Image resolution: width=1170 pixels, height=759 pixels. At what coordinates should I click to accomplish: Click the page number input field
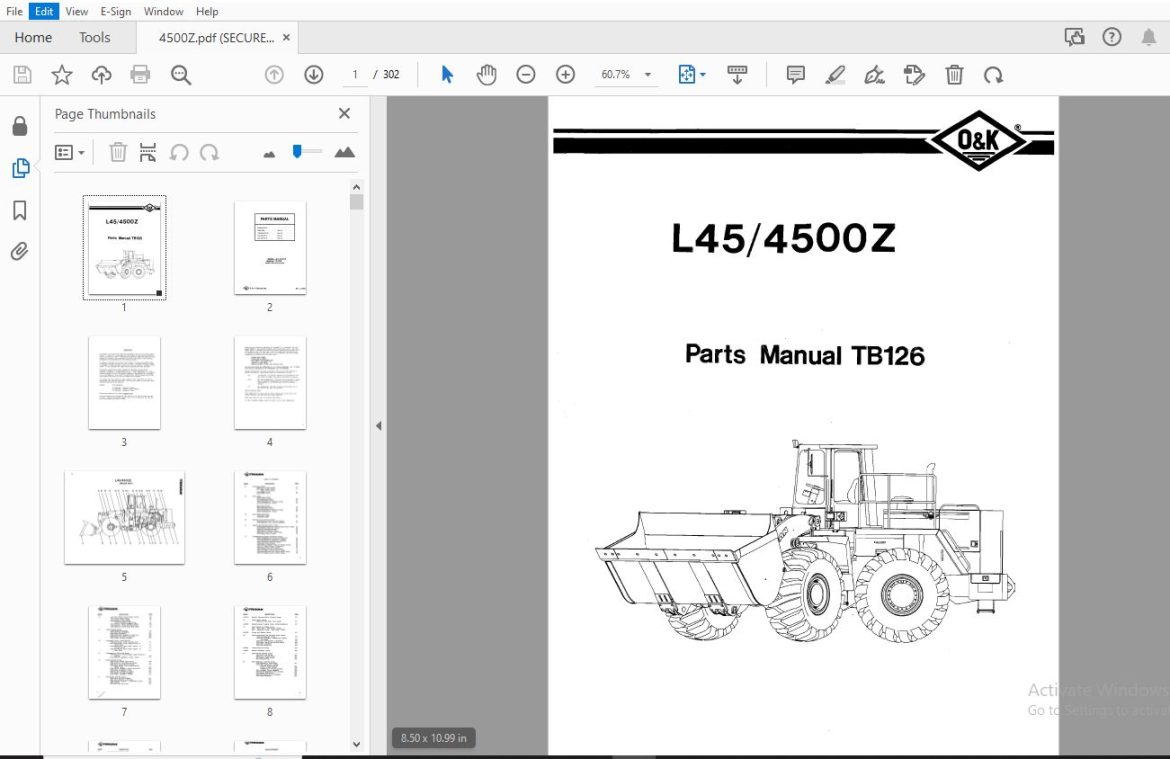(x=354, y=75)
